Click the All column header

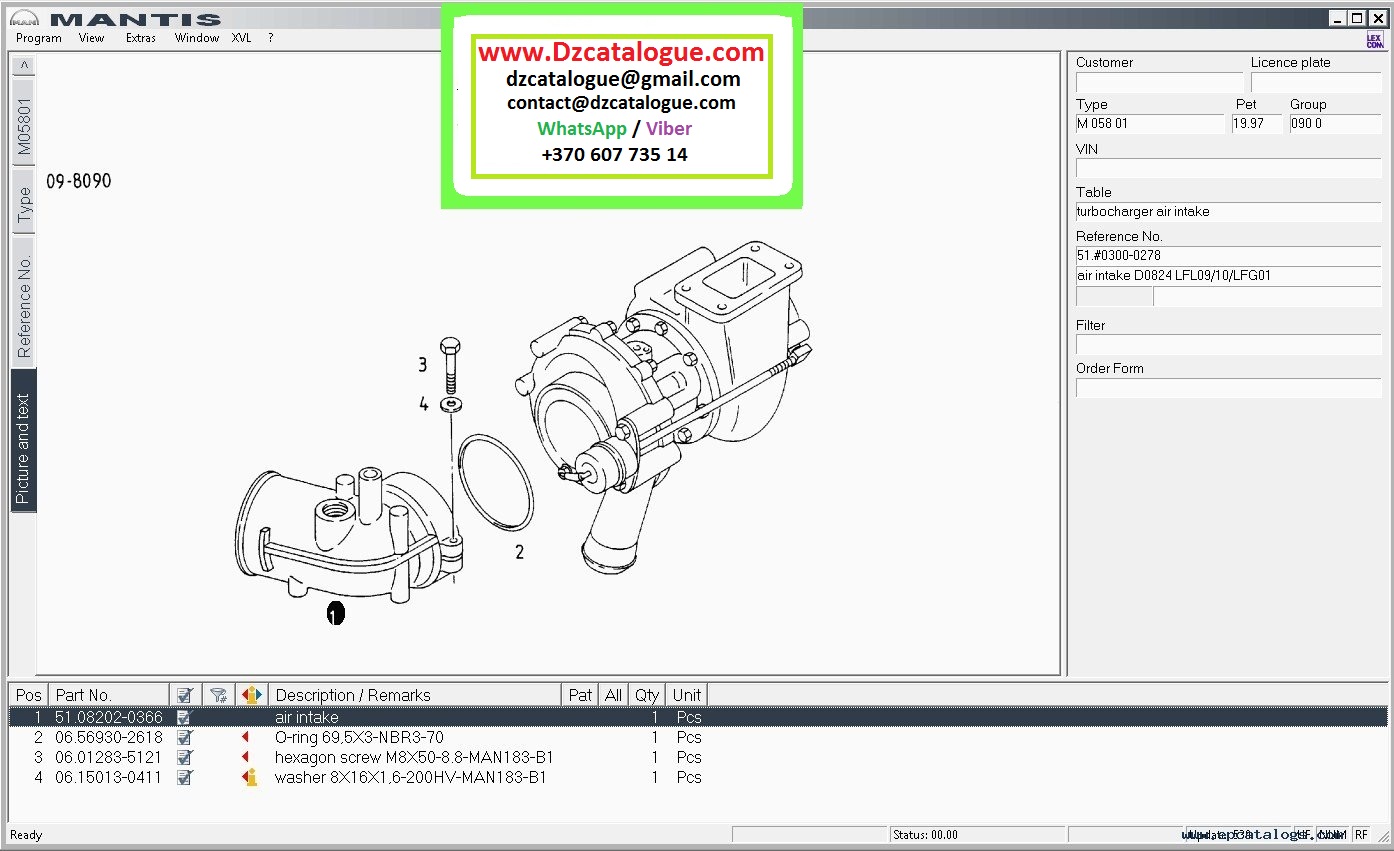(x=613, y=695)
